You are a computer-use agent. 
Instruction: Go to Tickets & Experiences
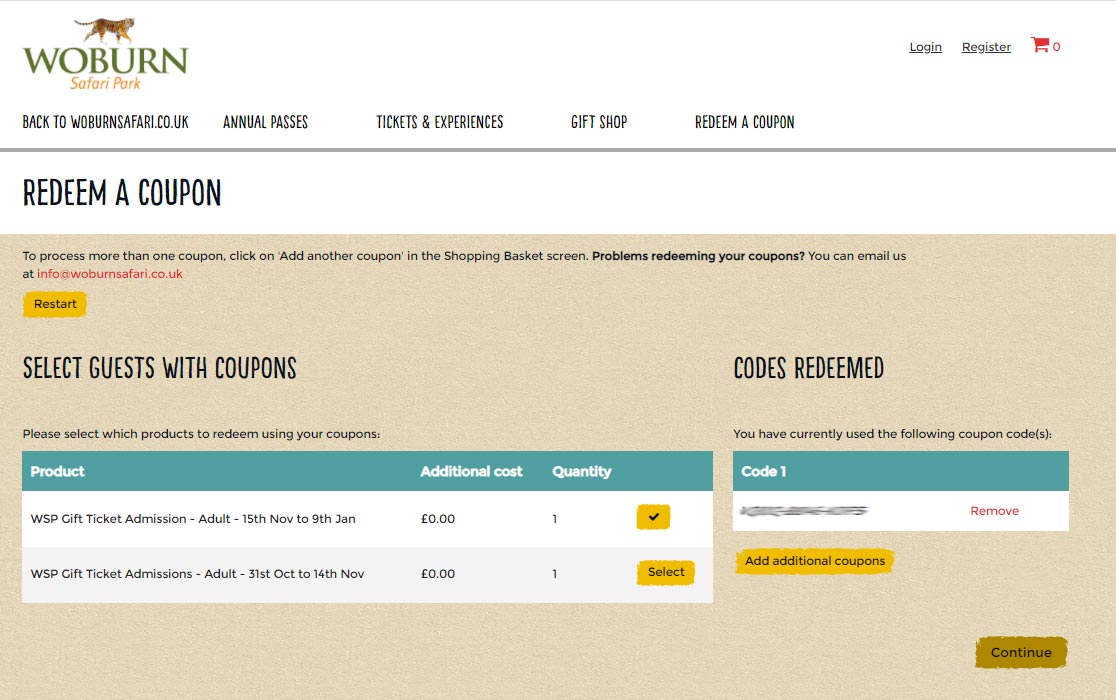point(439,122)
